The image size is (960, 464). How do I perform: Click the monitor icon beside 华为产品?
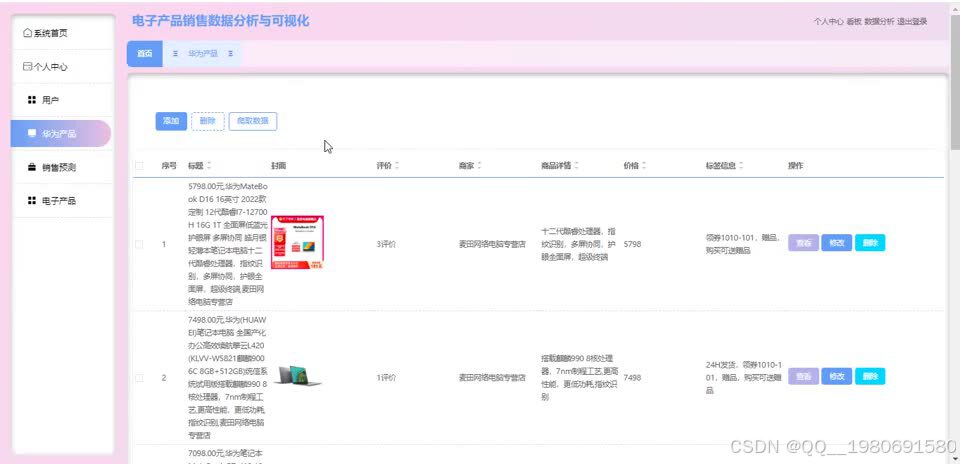click(x=32, y=133)
